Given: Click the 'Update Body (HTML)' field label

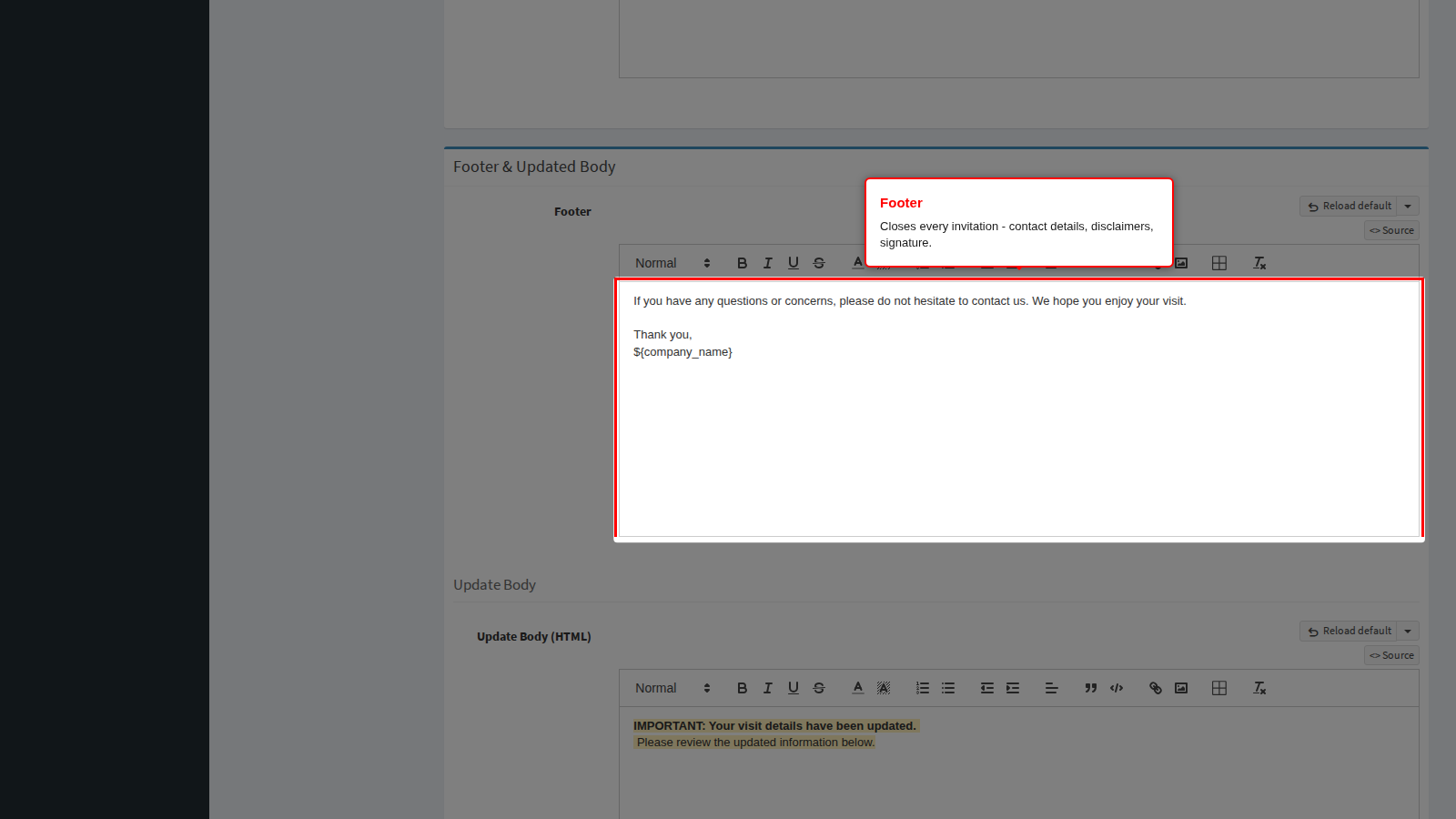Looking at the screenshot, I should (x=534, y=637).
